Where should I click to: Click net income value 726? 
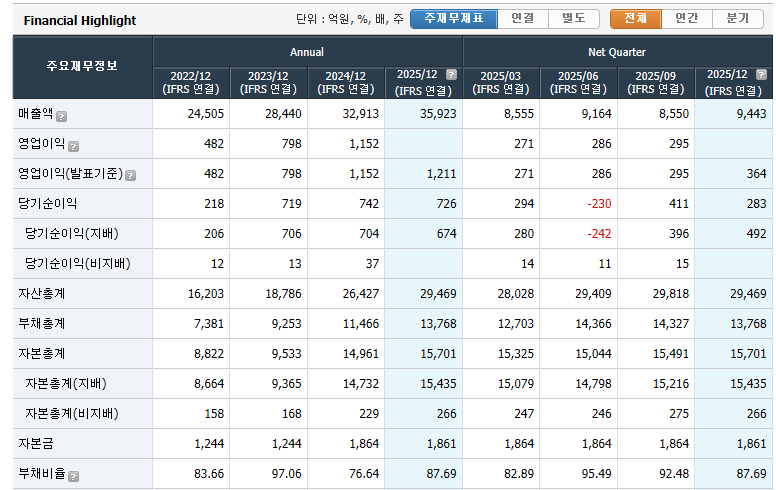point(446,203)
